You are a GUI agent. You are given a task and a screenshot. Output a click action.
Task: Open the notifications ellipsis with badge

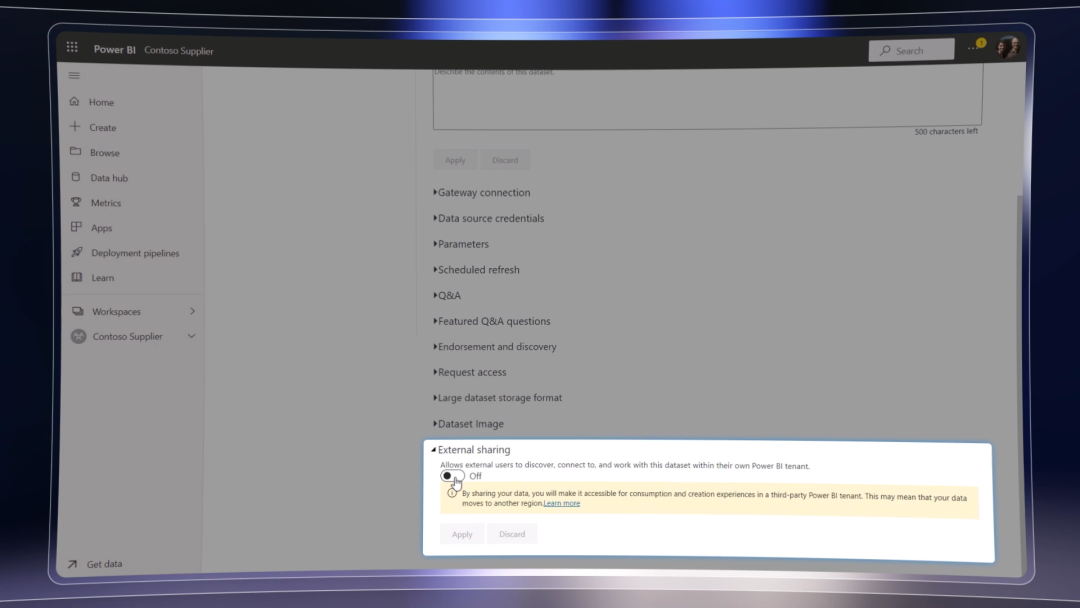[x=975, y=46]
